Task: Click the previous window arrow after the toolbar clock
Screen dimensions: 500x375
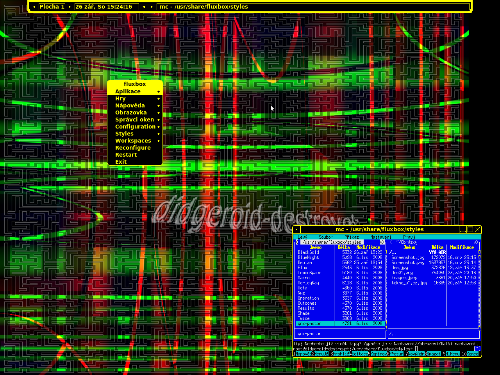Action: tap(144, 6)
